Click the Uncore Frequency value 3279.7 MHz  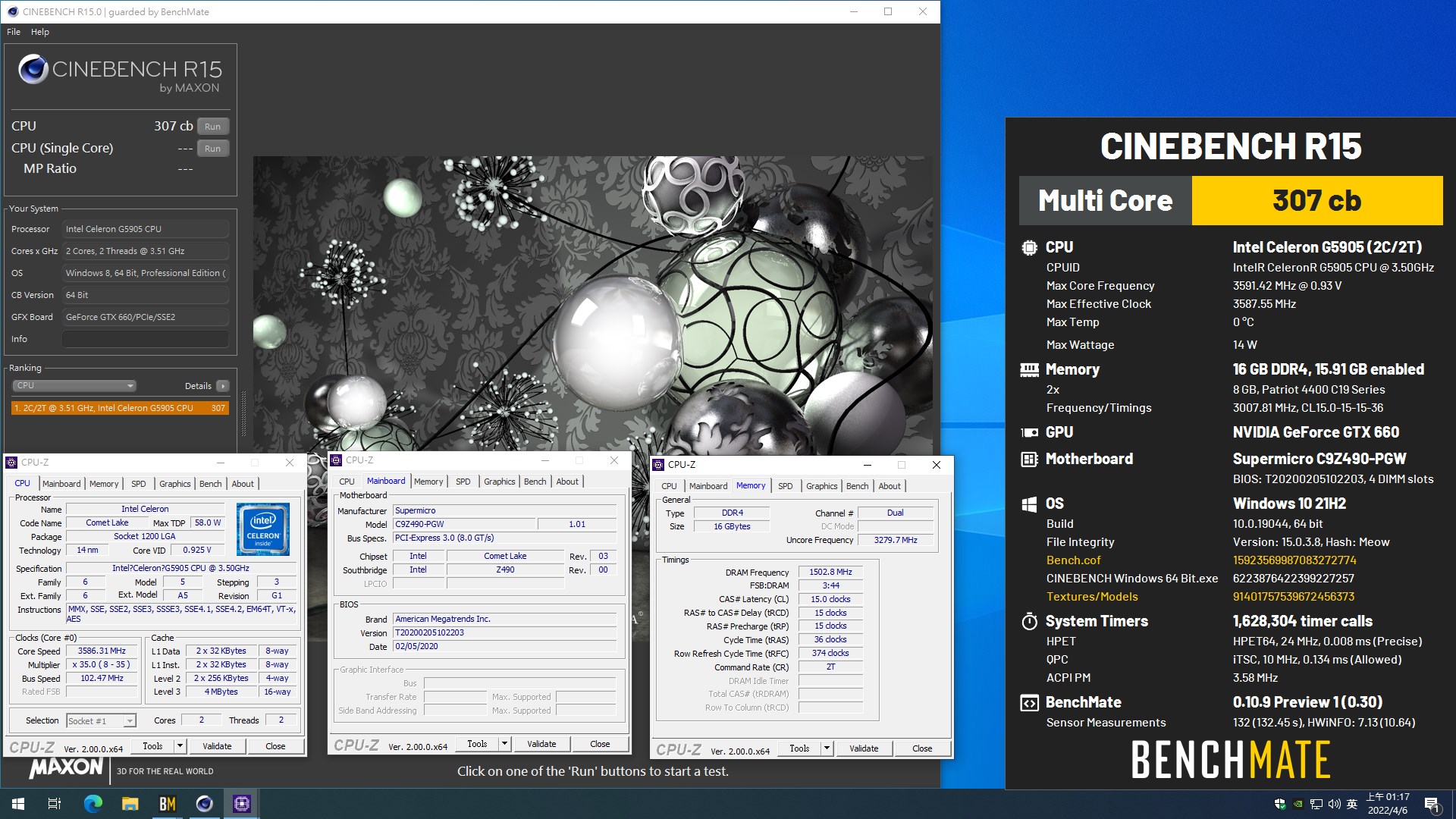point(896,540)
